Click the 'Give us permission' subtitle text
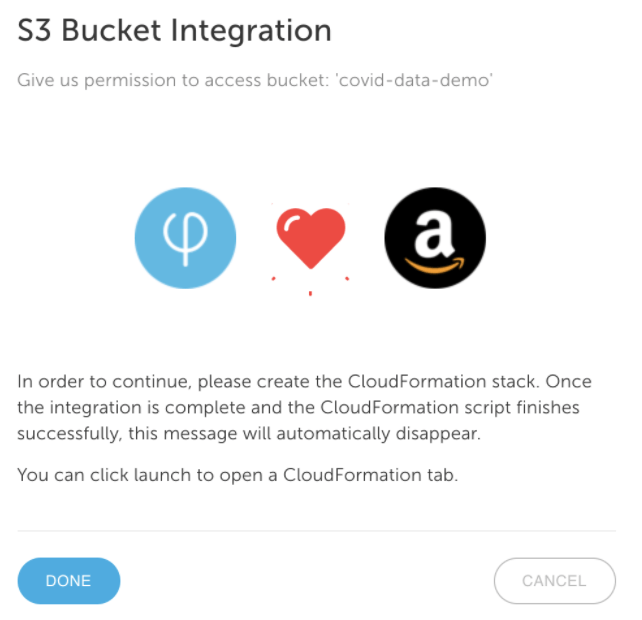642x620 pixels. (x=255, y=80)
